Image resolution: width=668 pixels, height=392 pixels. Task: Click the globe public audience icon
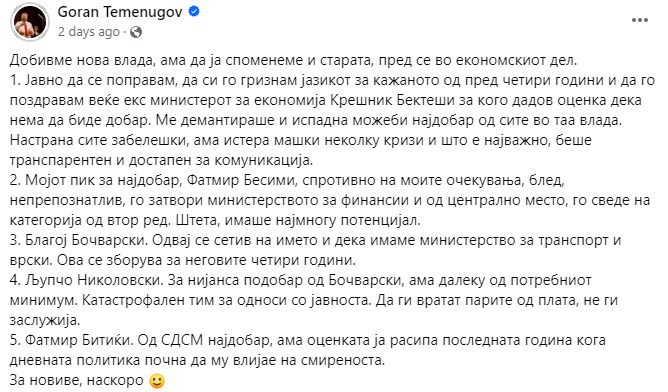(x=136, y=32)
